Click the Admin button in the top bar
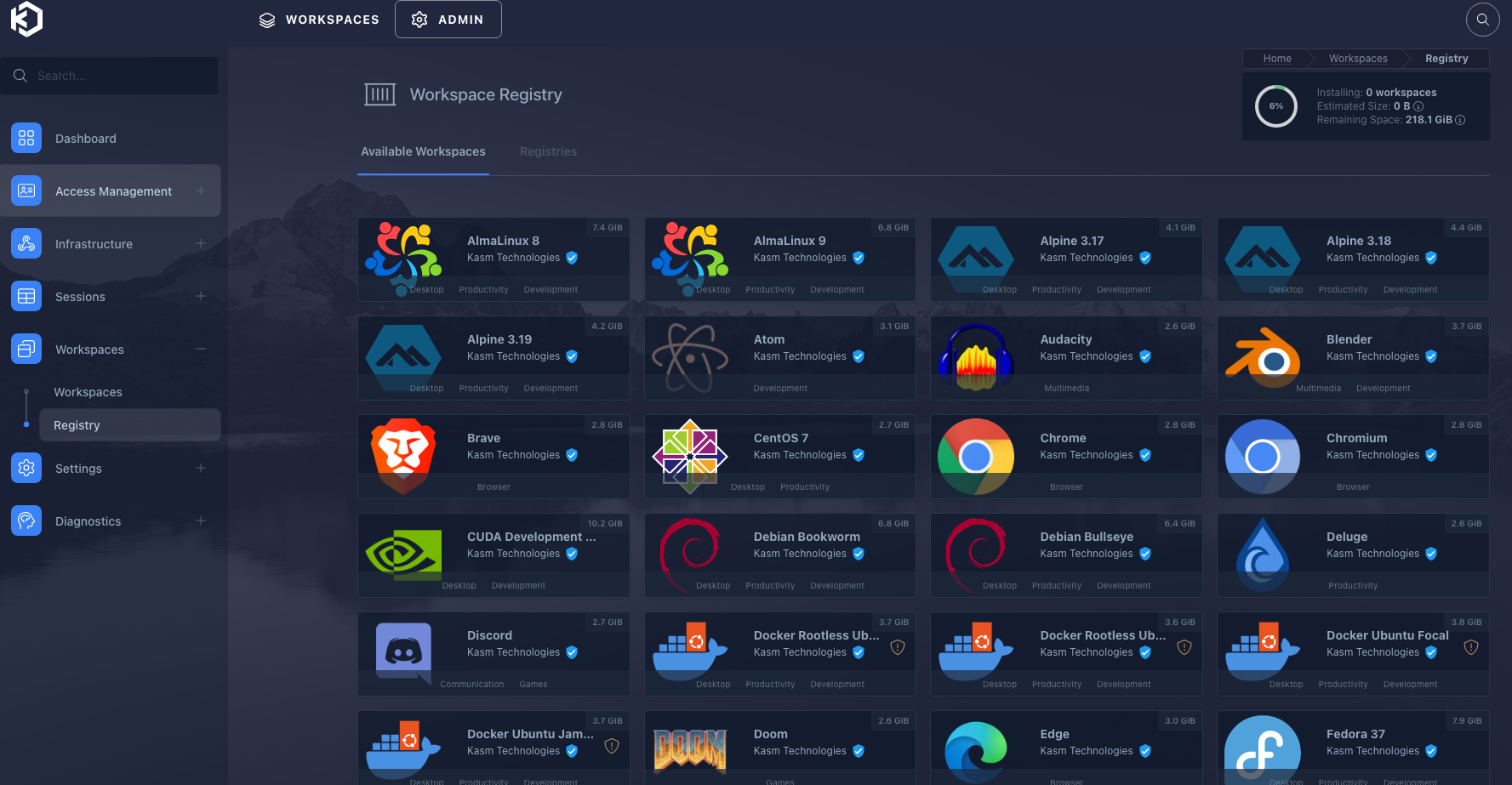 click(448, 20)
